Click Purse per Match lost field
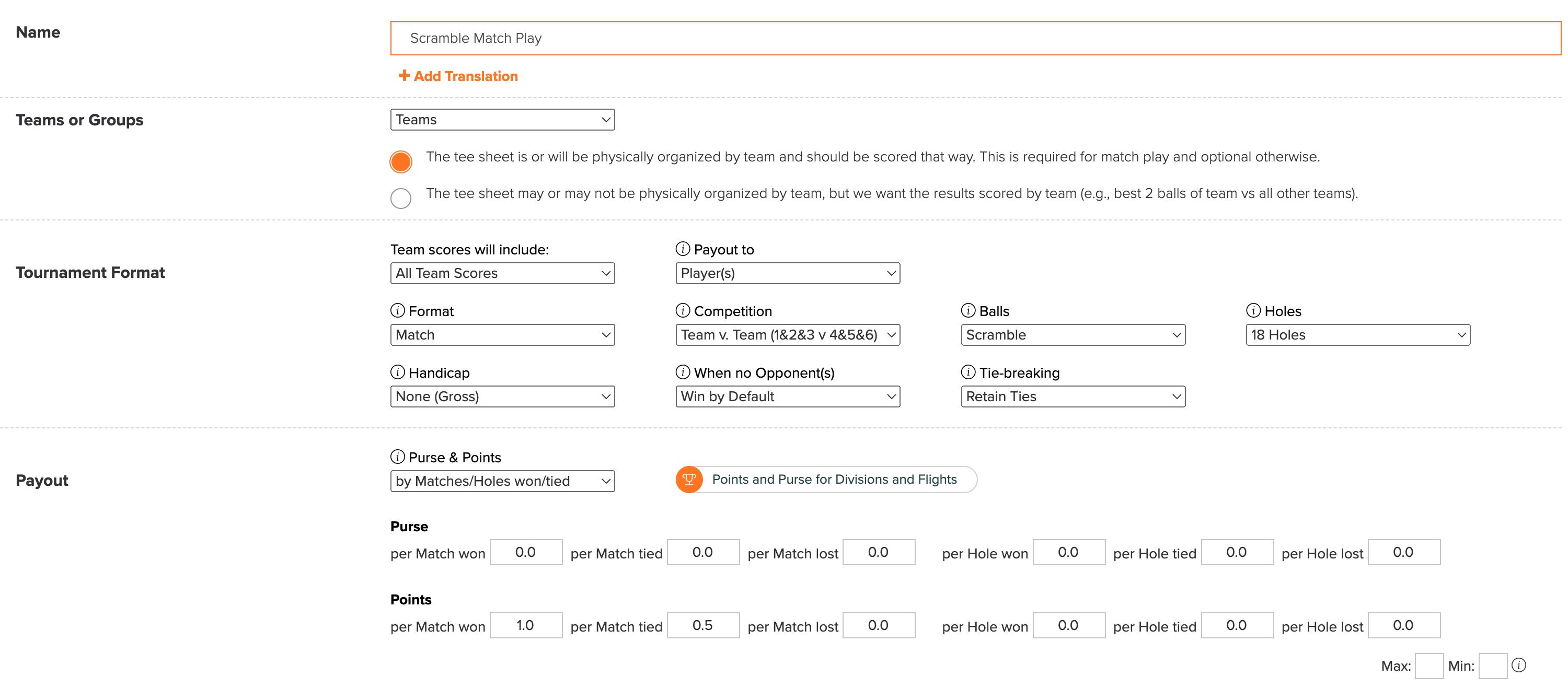The width and height of the screenshot is (1568, 700). tap(879, 552)
